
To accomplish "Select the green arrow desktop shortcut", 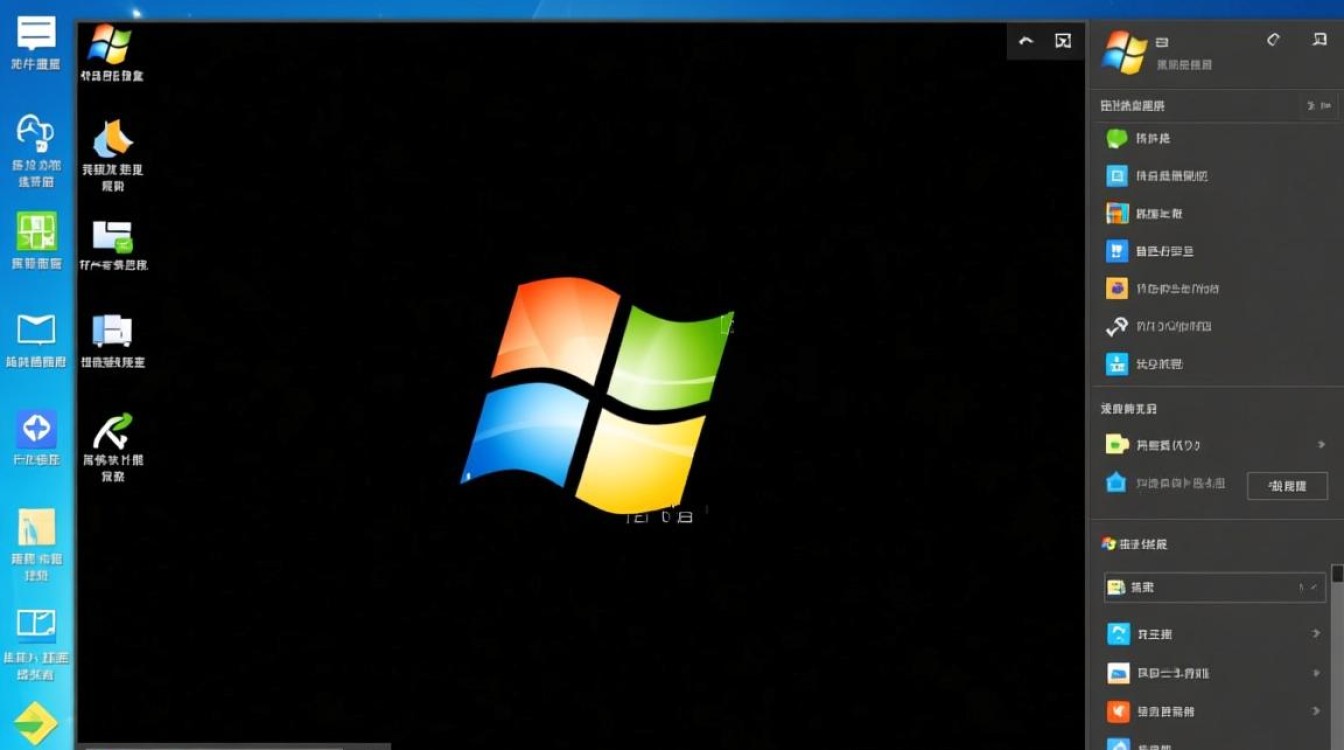I will click(x=113, y=432).
